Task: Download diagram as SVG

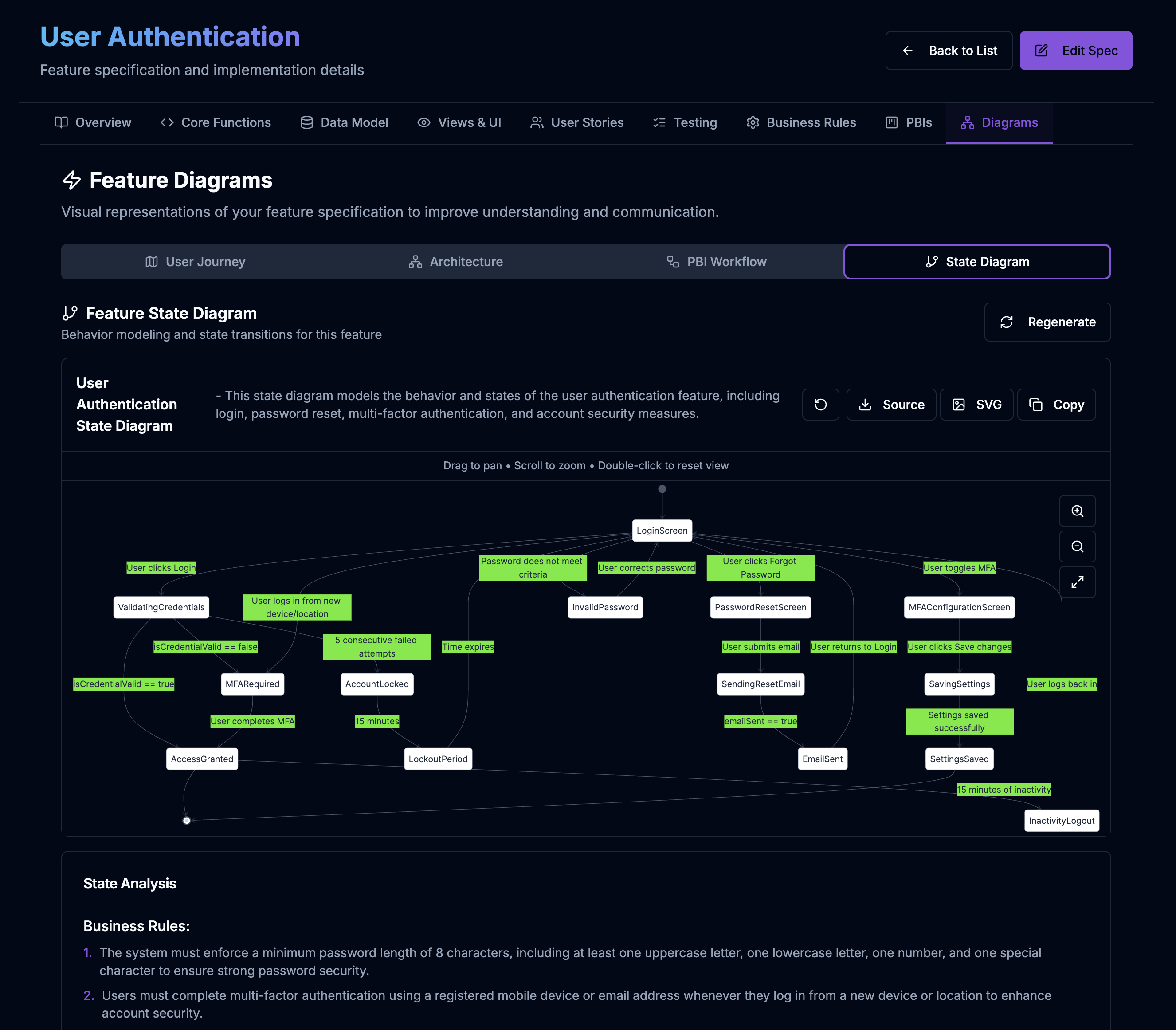Action: point(976,405)
